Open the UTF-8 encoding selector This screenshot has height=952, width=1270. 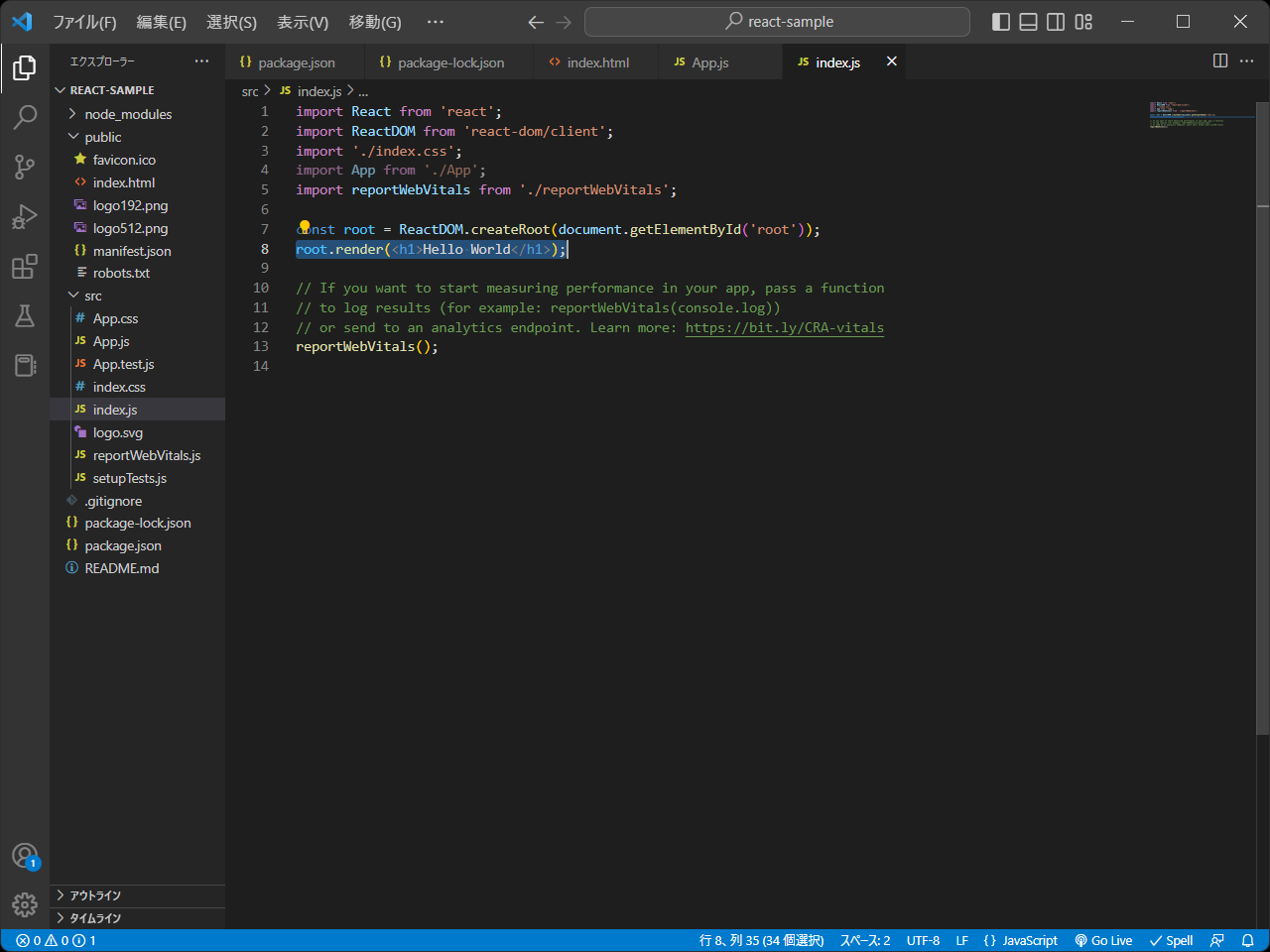(923, 940)
